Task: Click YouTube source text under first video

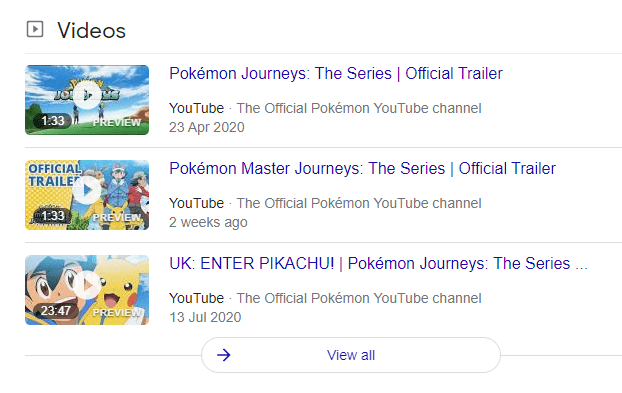Action: coord(196,108)
